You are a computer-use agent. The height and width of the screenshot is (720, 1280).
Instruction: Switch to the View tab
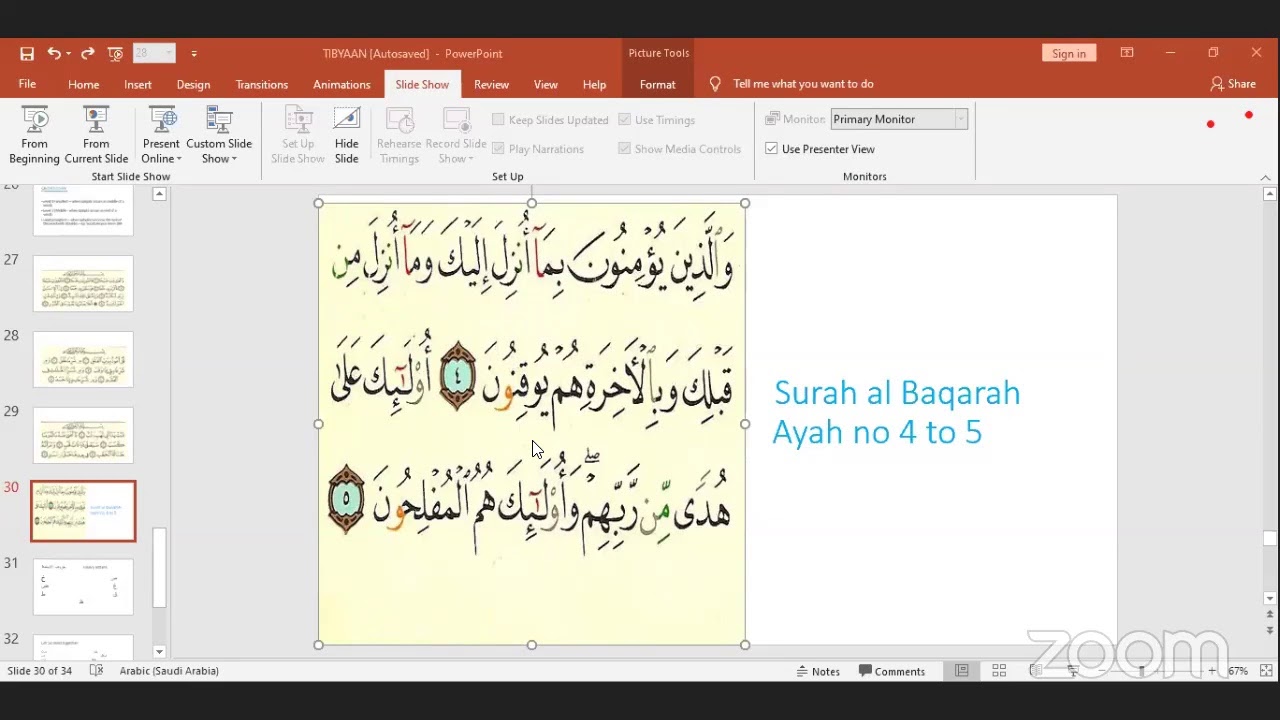[546, 84]
